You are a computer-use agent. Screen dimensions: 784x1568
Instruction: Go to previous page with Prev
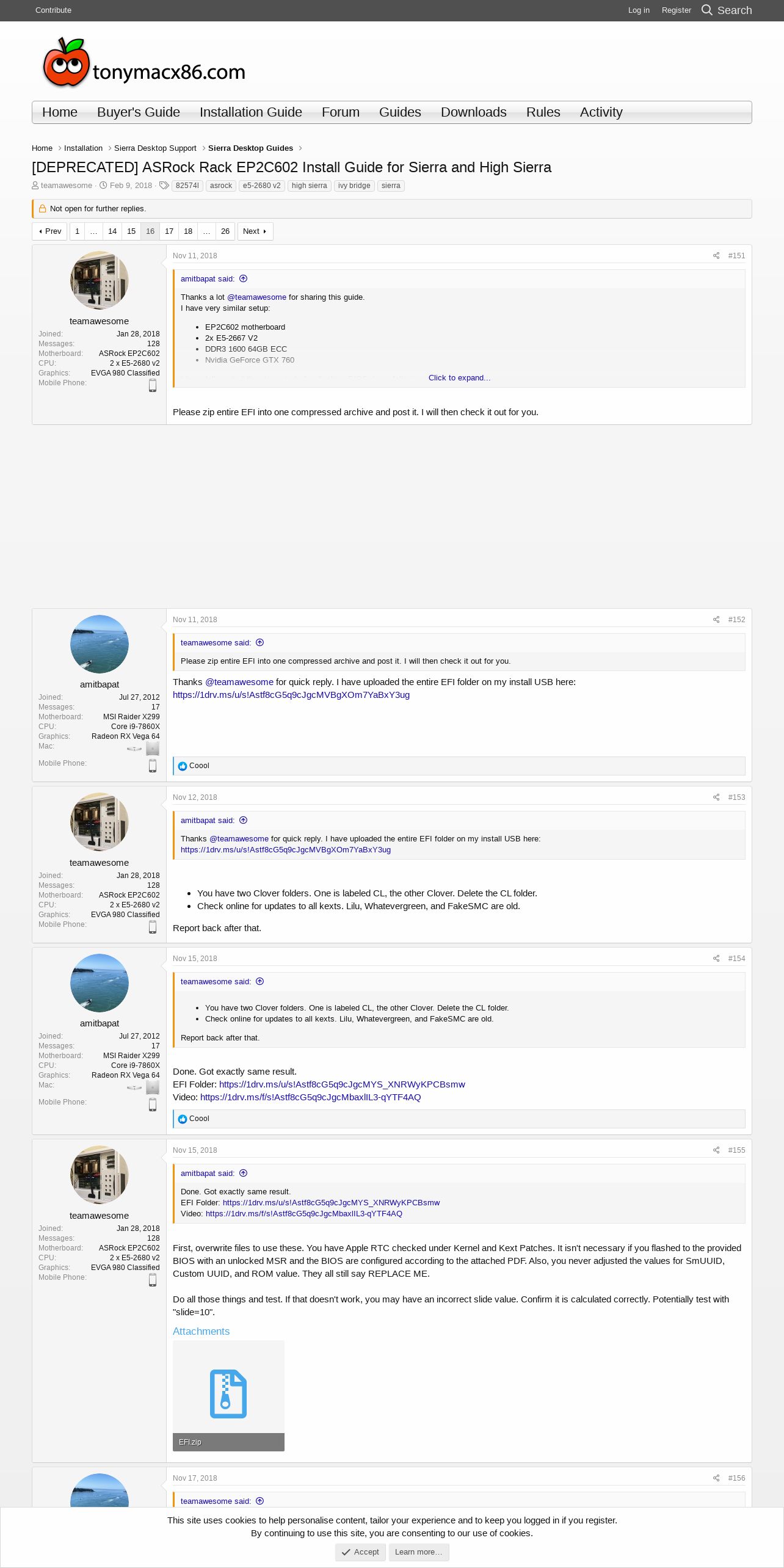coord(49,231)
